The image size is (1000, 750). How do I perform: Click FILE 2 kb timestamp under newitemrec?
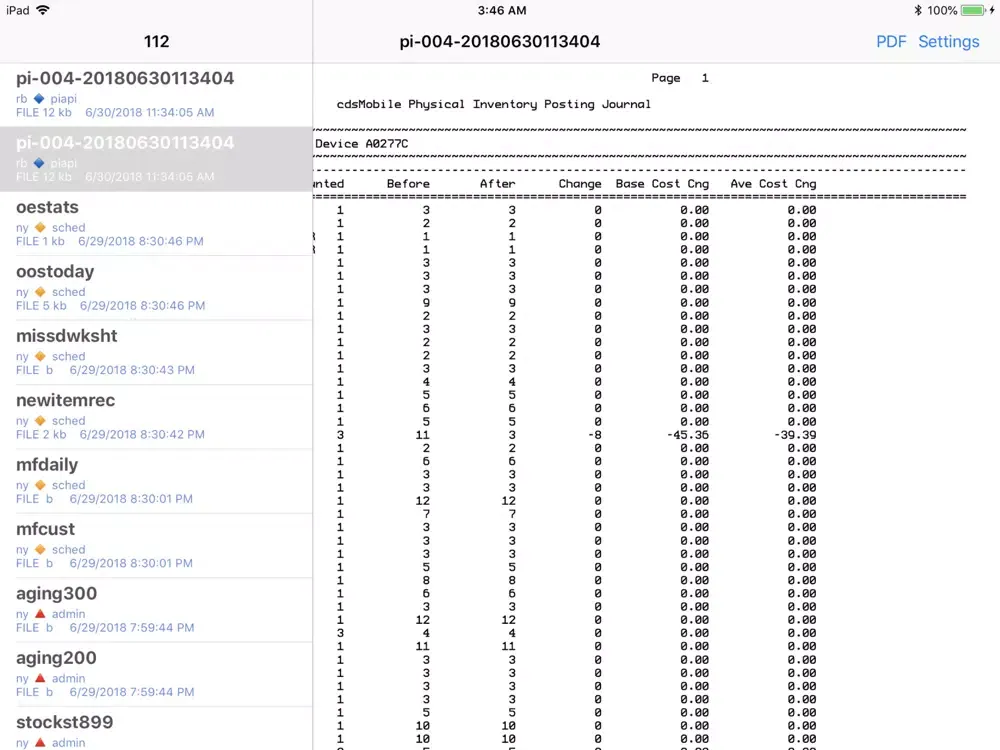(x=110, y=434)
